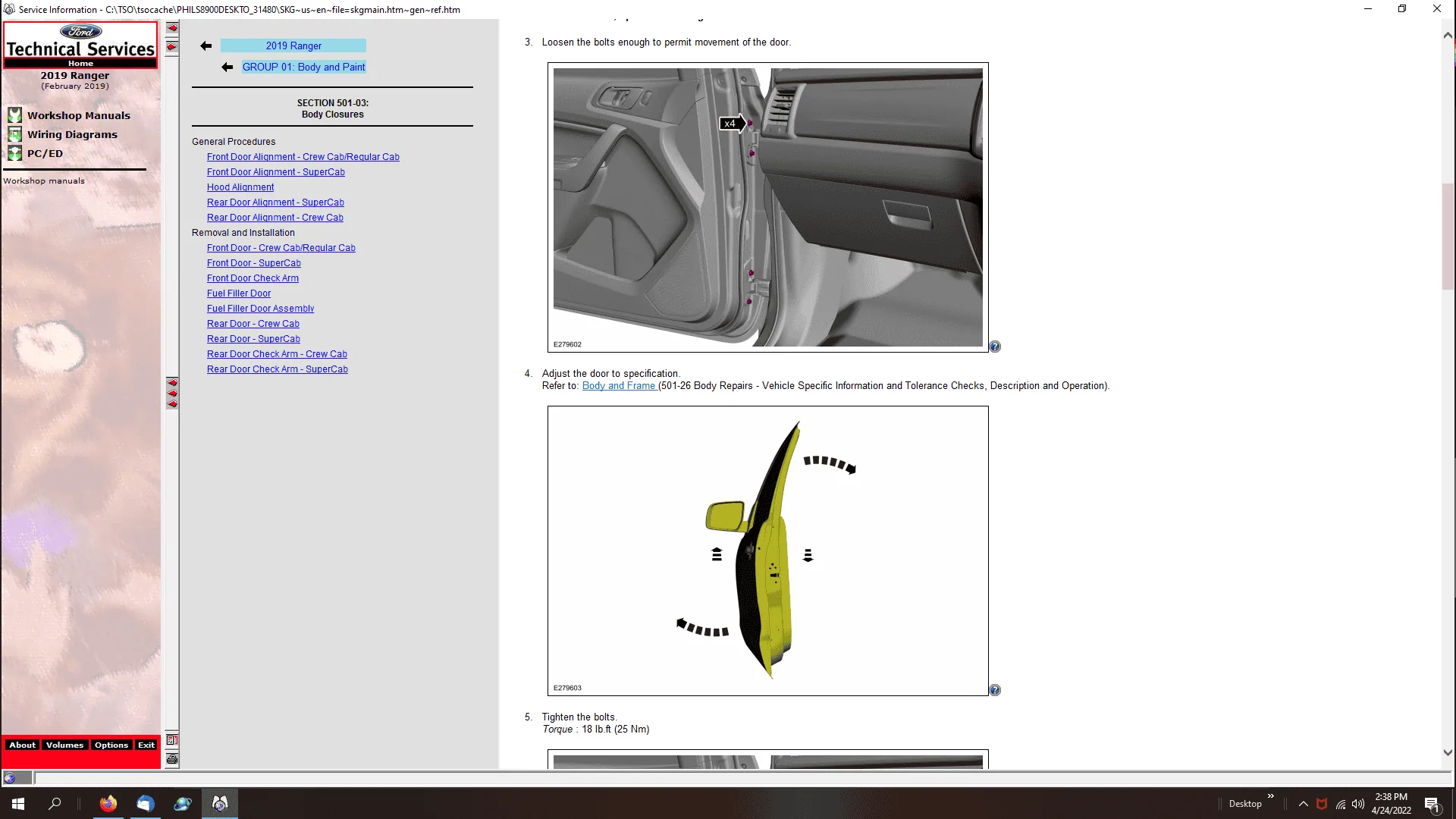1456x819 pixels.
Task: Open Front Door Alignment - Crew Cab/Regular Cab
Action: point(303,157)
